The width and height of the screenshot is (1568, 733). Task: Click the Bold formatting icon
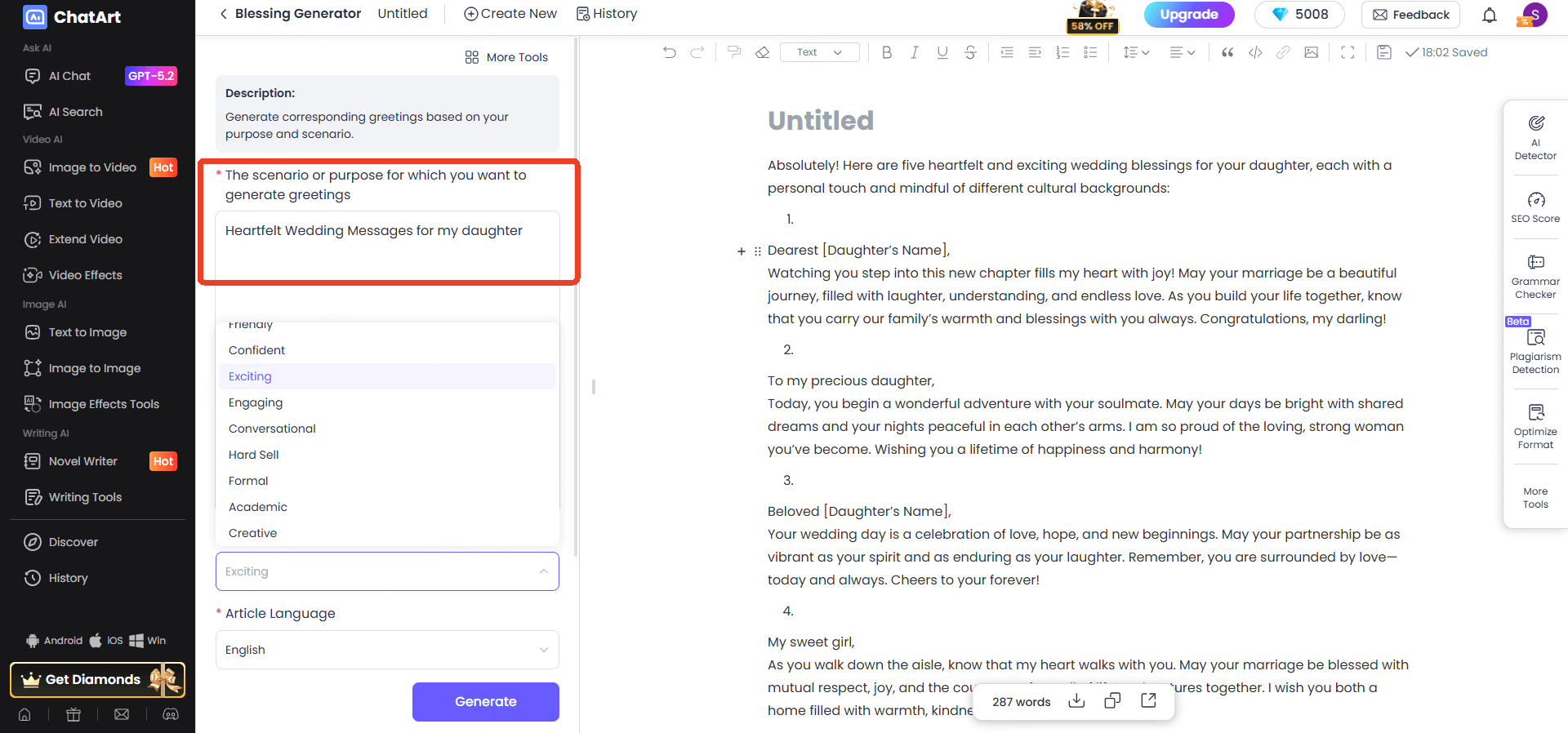click(x=887, y=52)
